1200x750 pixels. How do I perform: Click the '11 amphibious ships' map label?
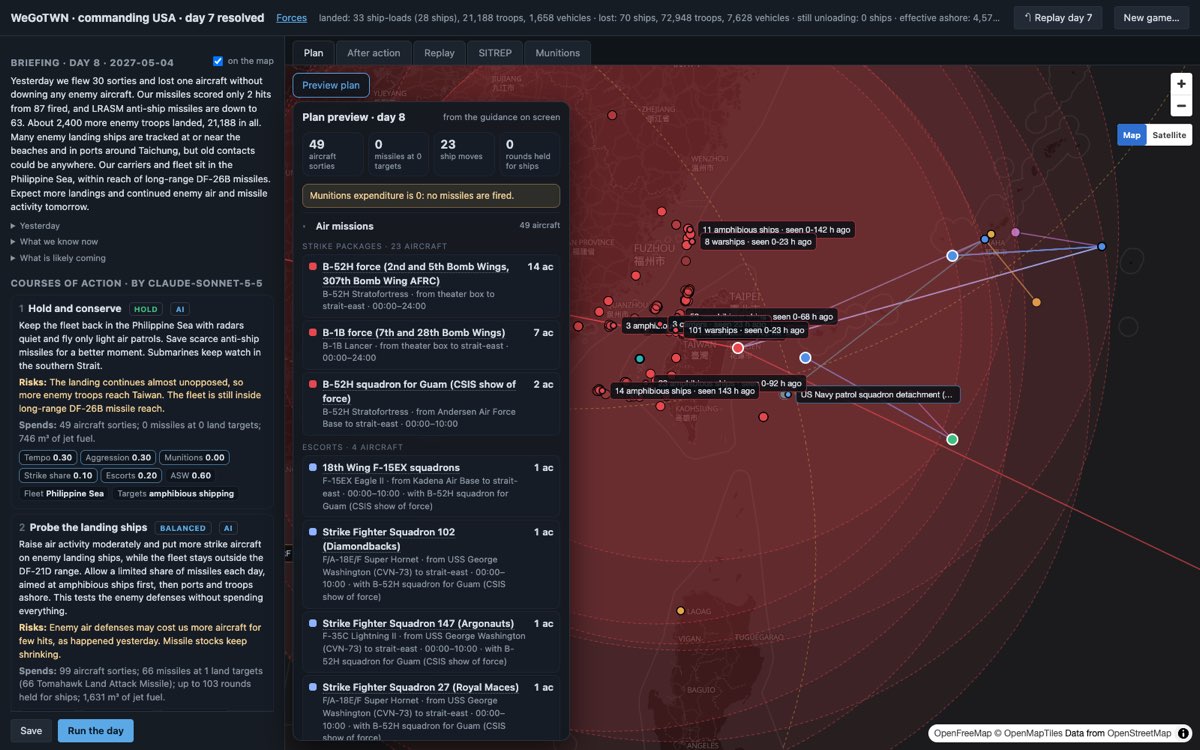point(776,230)
